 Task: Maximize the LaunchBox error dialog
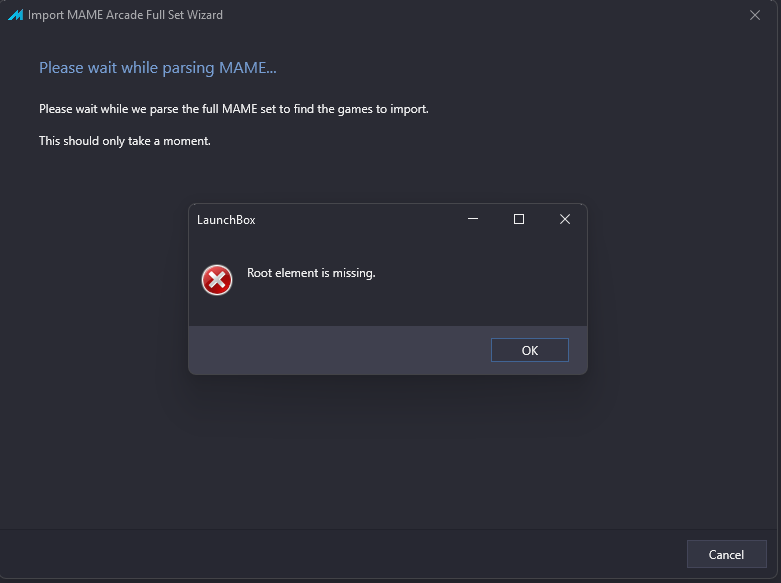pos(519,219)
